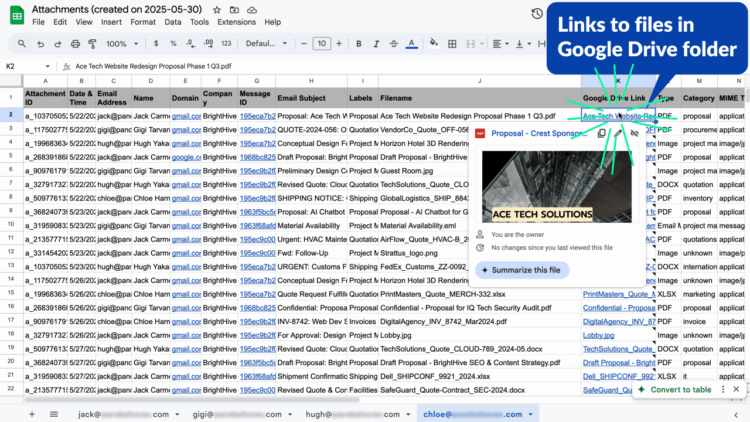
Task: Open horizontal align dropdown
Action: tap(500, 44)
